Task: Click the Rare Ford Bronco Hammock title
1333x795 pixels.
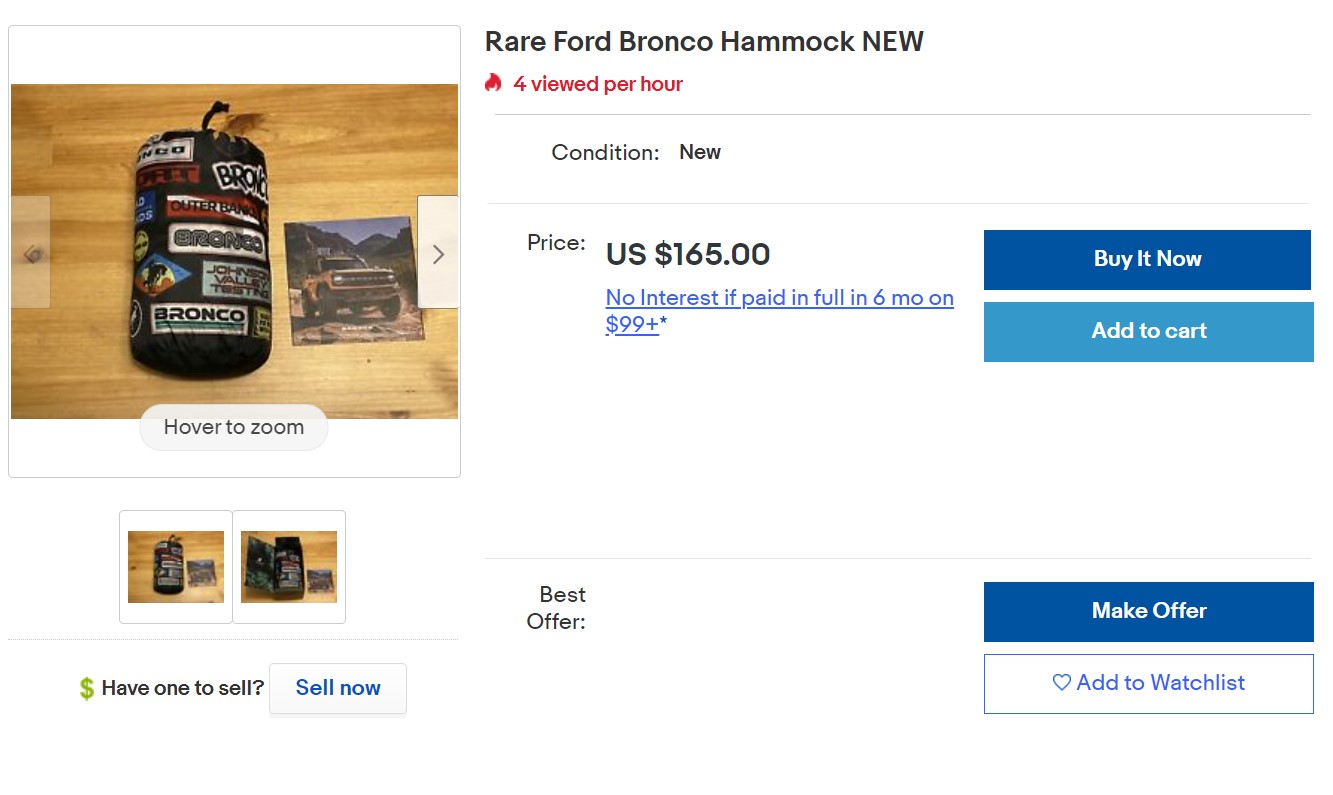Action: [x=704, y=42]
